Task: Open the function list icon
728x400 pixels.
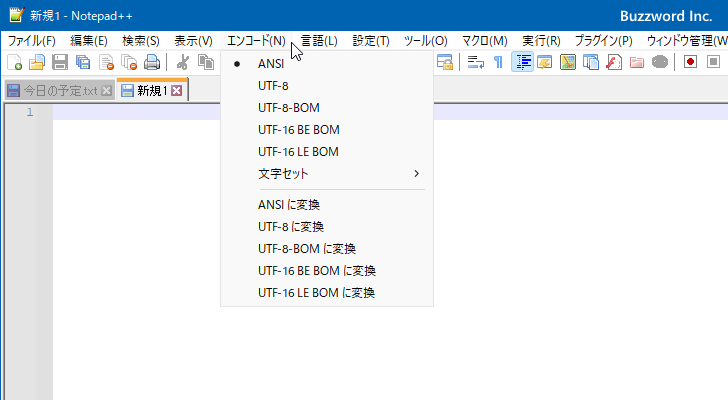Action: coord(614,62)
